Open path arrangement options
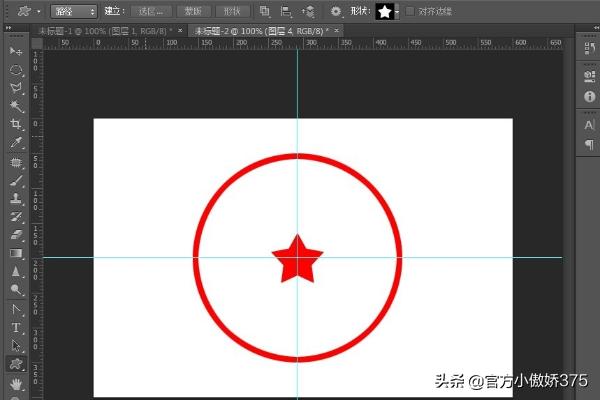 308,11
